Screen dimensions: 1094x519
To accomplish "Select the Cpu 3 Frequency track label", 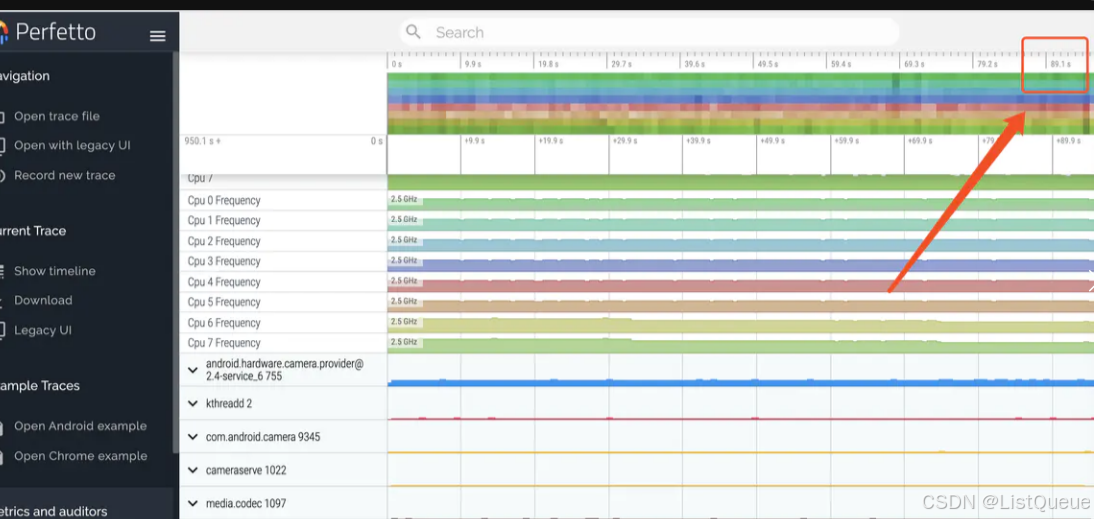I will click(223, 262).
